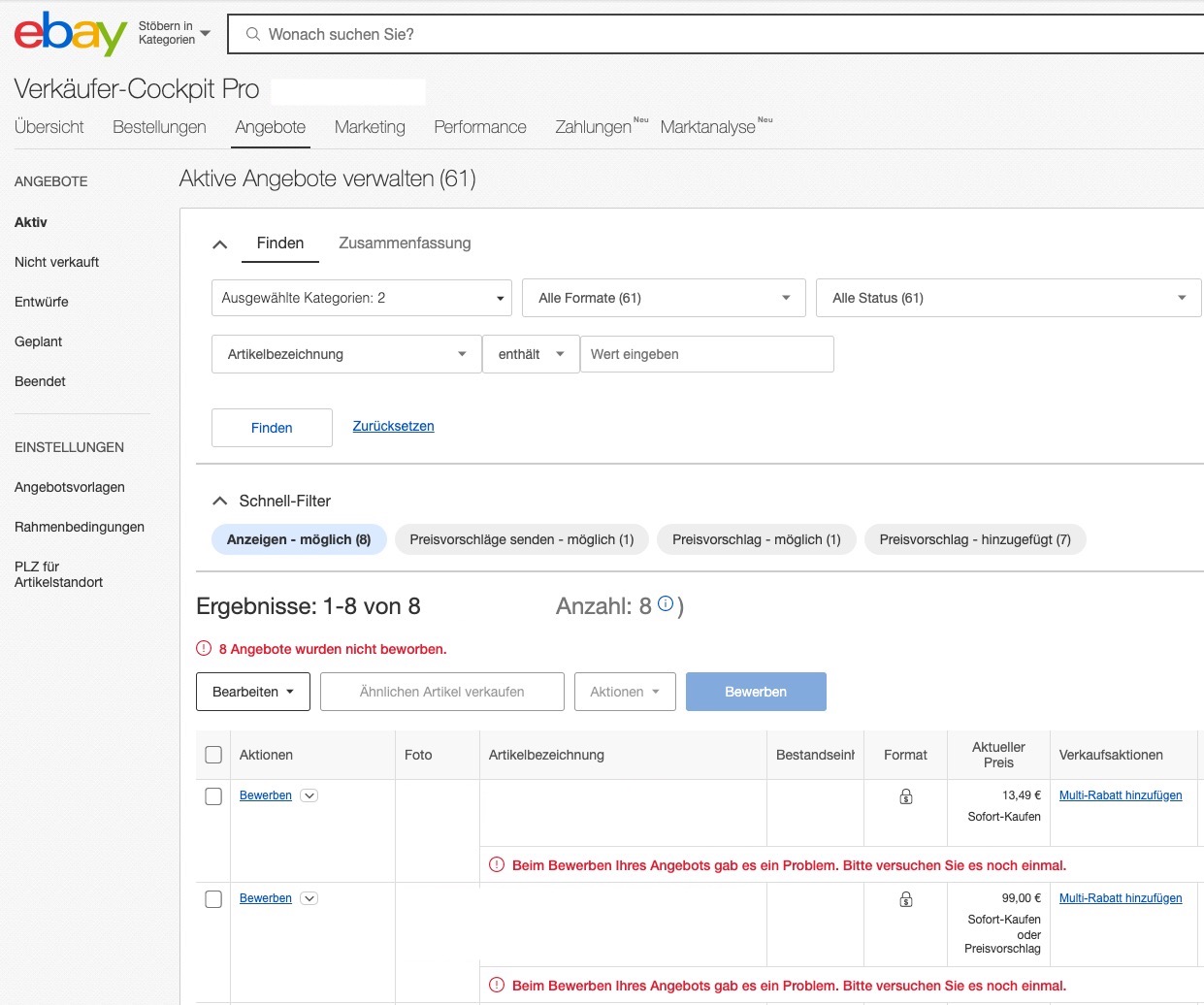Open the 'Ausgewählte Kategorien: 2' dropdown
Image resolution: width=1204 pixels, height=1005 pixels.
(x=362, y=298)
